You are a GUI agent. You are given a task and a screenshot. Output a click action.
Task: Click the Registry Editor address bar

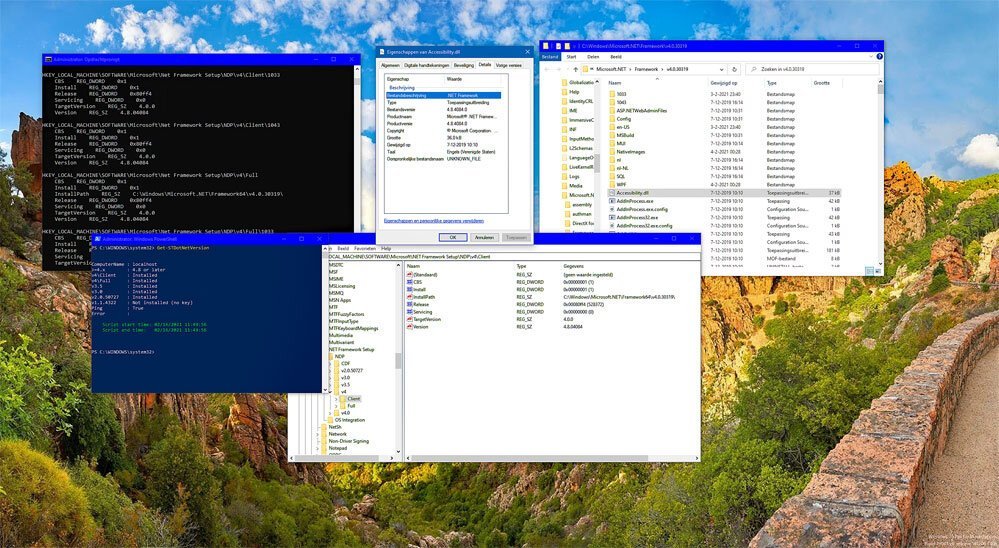coord(513,257)
